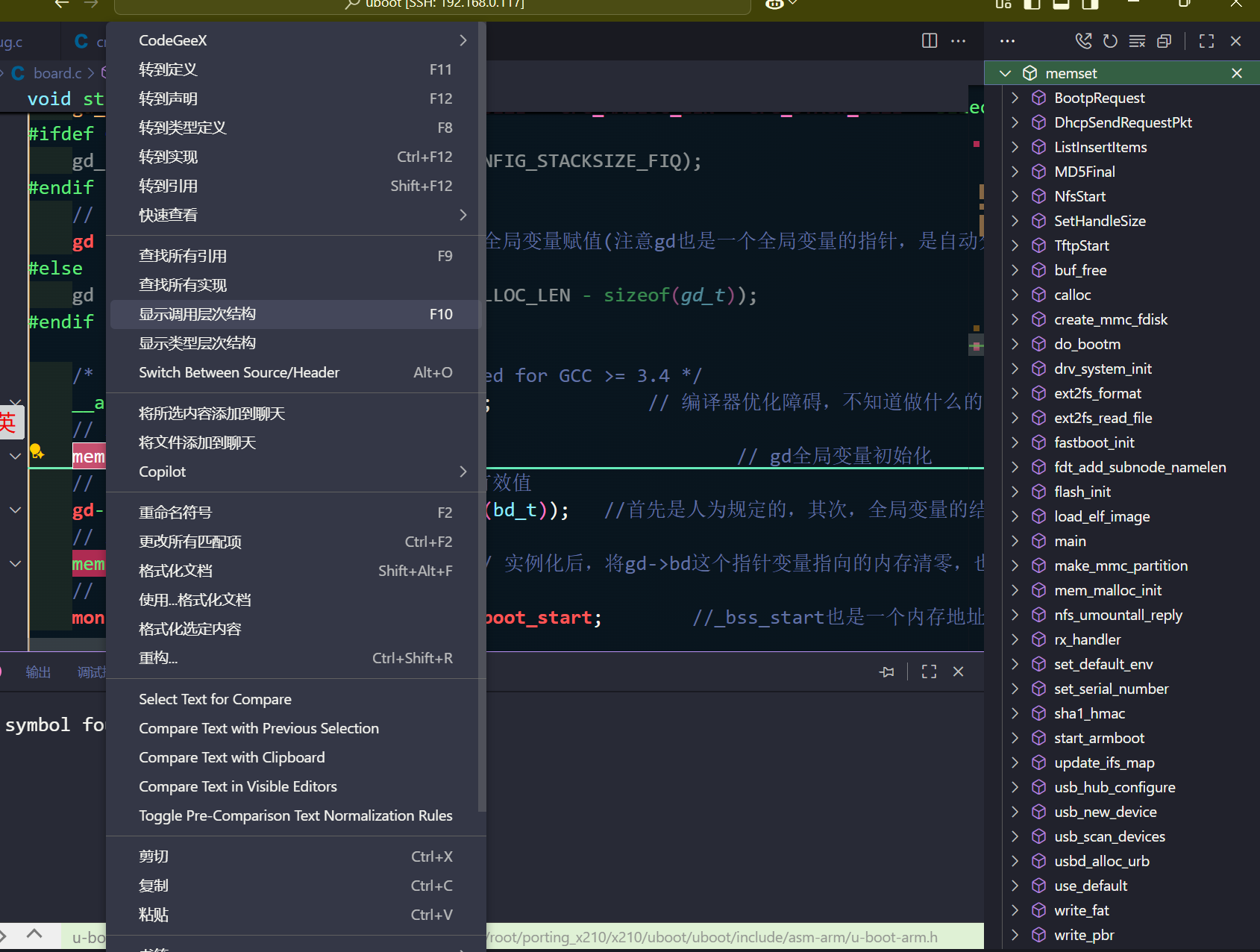
Task: Click the views and more actions icon
Action: (1007, 41)
